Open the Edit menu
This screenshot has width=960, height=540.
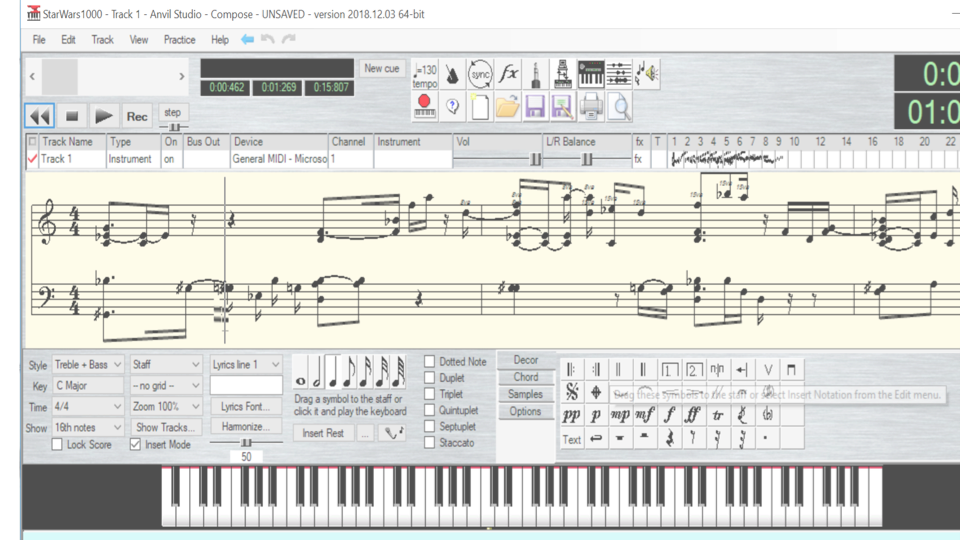pyautogui.click(x=68, y=40)
